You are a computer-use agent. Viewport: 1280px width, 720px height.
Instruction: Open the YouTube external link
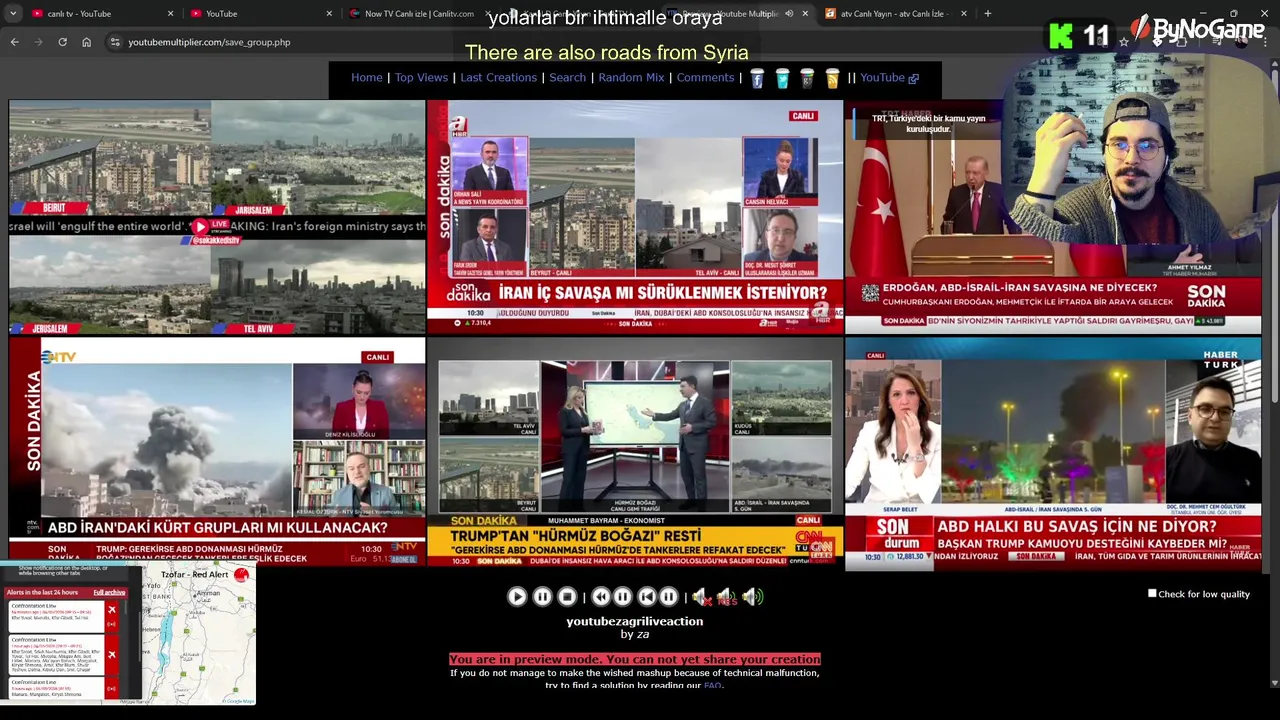pos(889,78)
